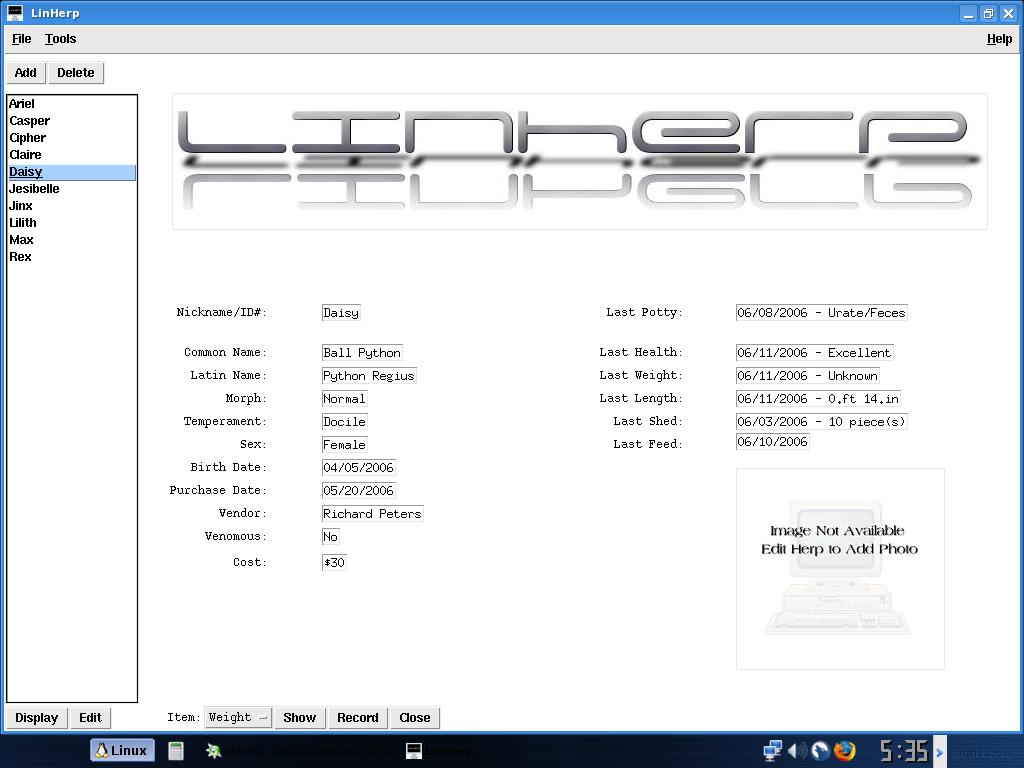Image resolution: width=1024 pixels, height=768 pixels.
Task: Open network monitor tray icon
Action: tap(772, 750)
